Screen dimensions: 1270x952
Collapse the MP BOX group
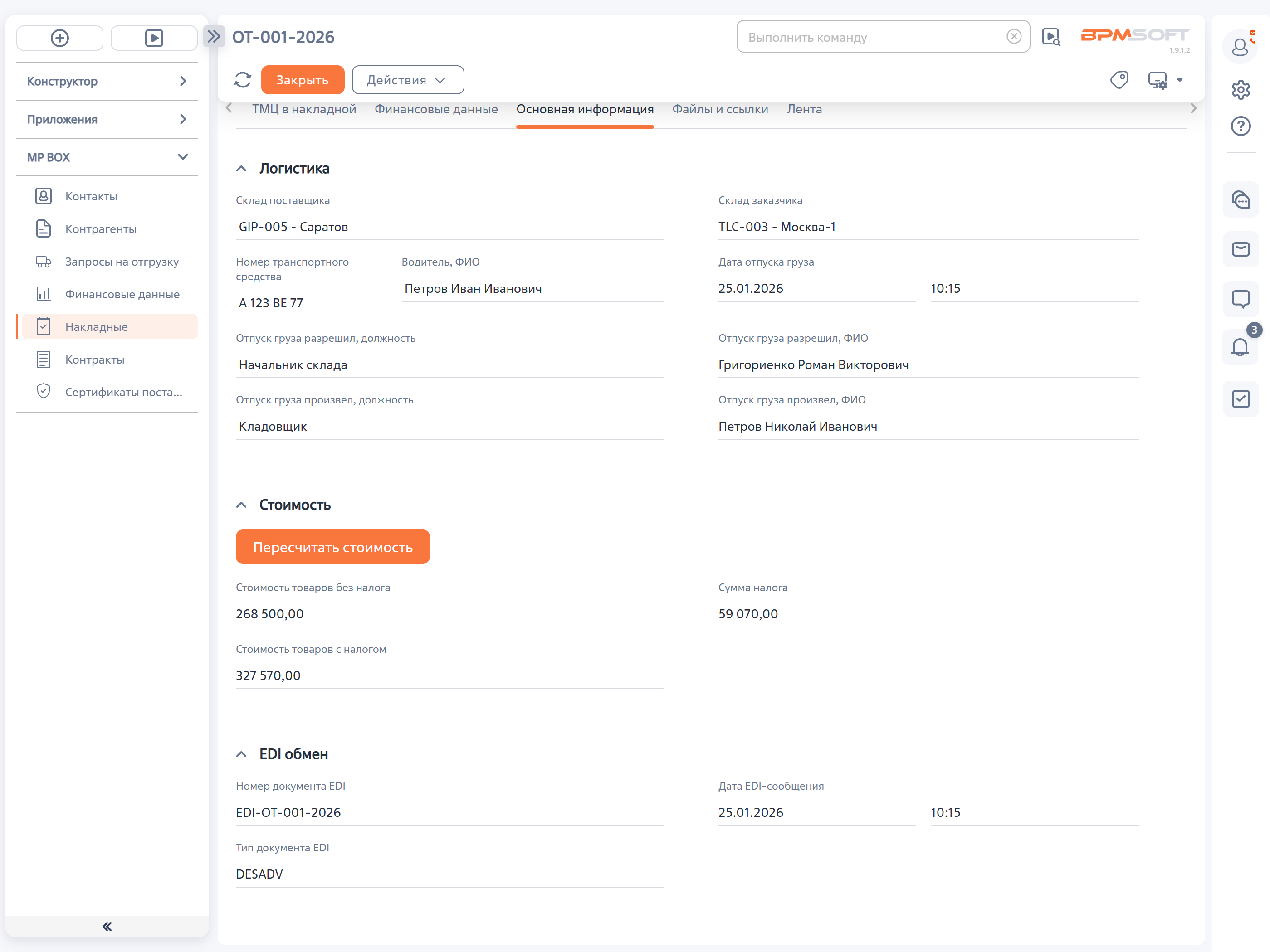pos(107,157)
